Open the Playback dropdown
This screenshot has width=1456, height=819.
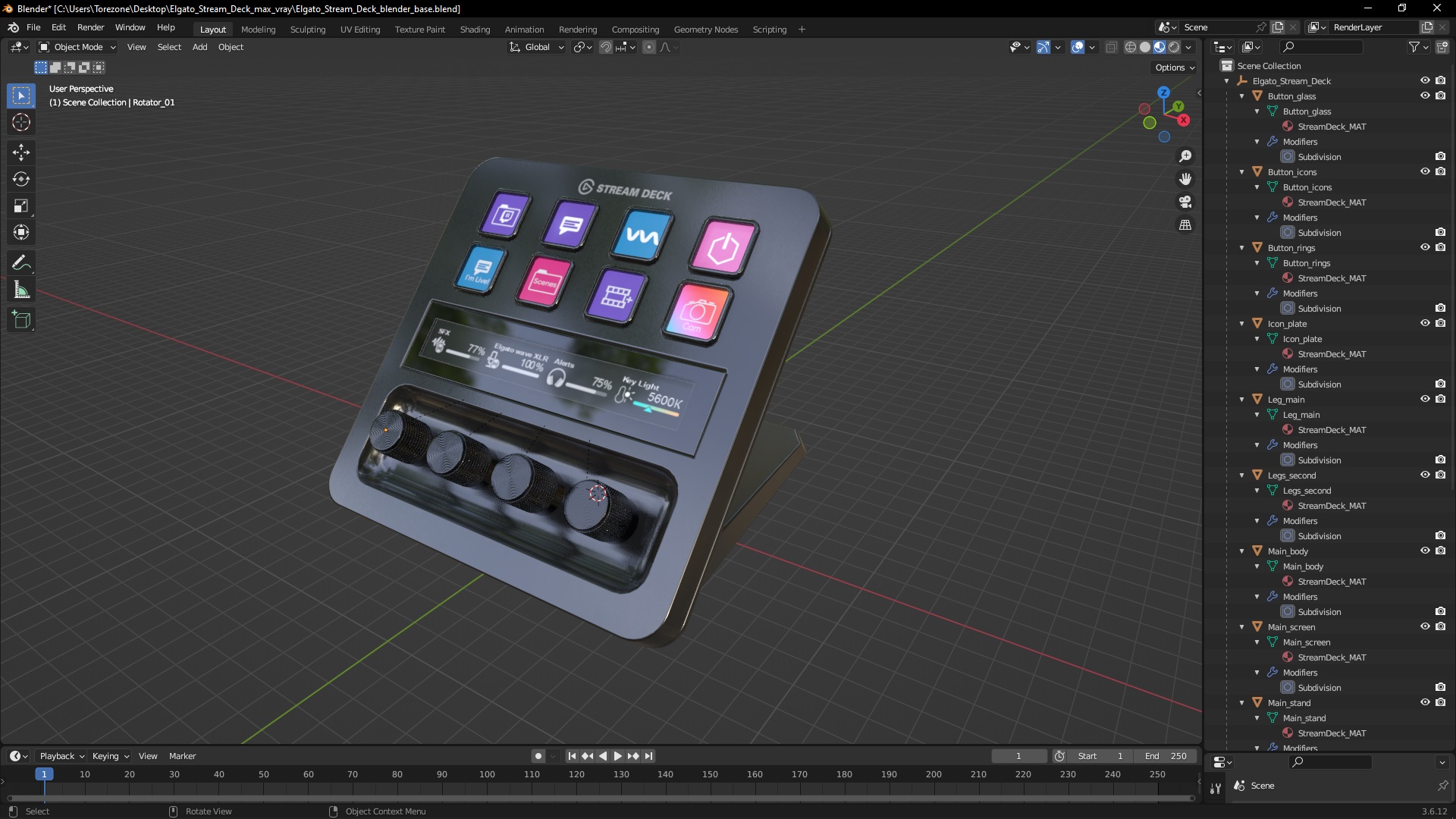pos(61,756)
